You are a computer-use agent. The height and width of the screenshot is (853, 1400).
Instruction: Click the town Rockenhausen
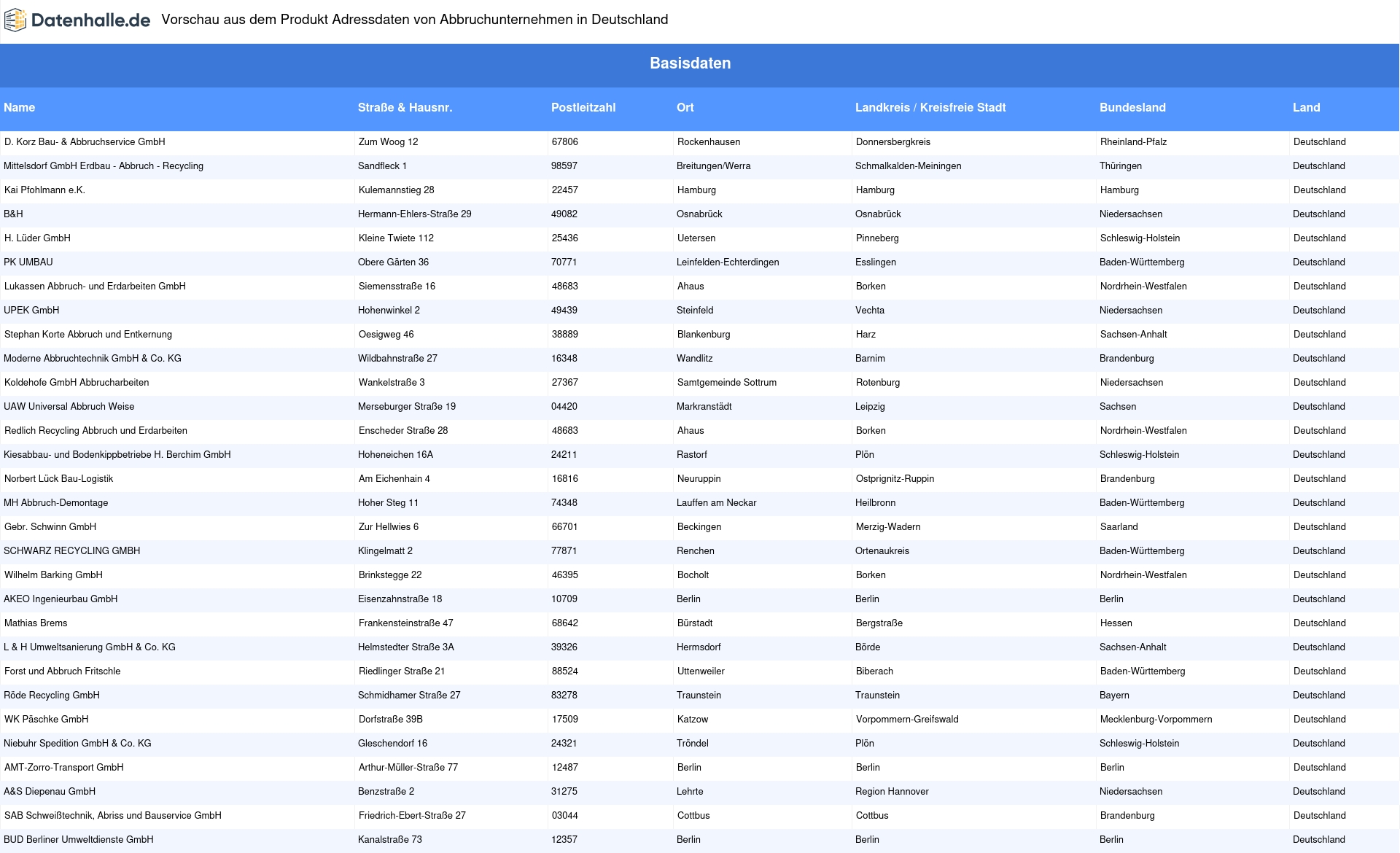coord(709,142)
